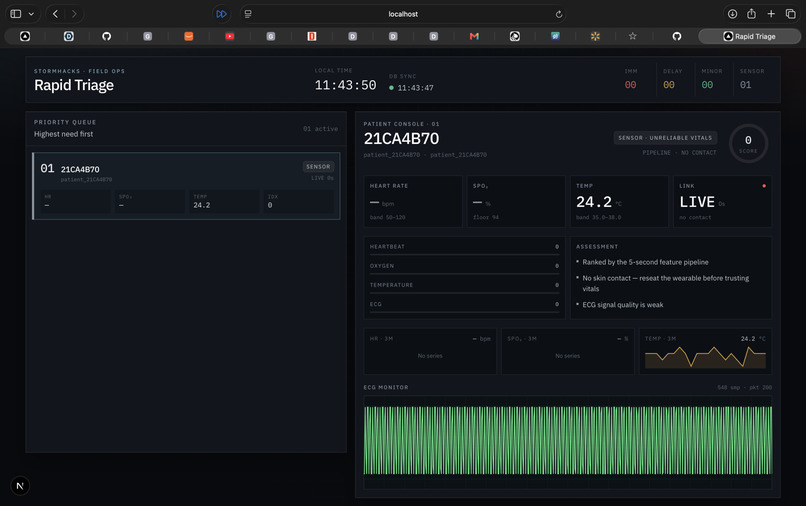Switch to the orange icon tab
This screenshot has width=806, height=506.
pyautogui.click(x=189, y=36)
